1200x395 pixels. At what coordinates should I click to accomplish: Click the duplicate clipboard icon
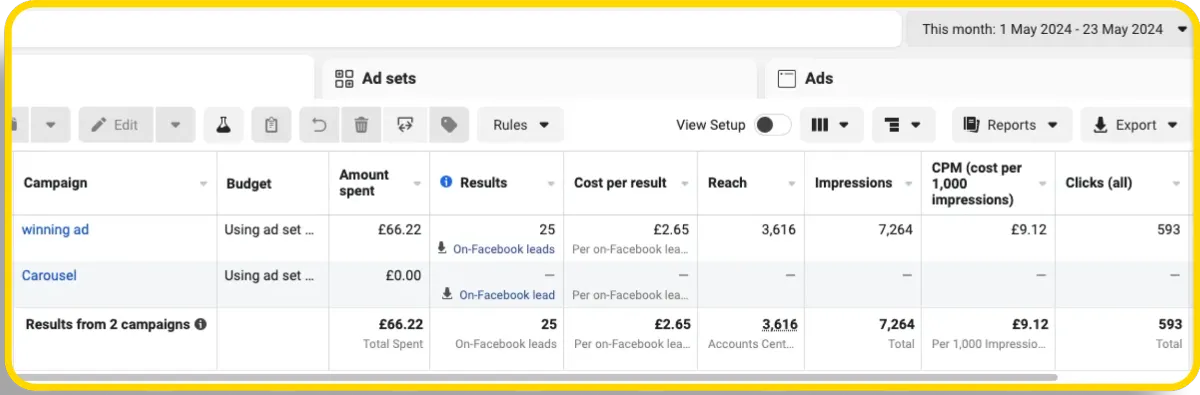pyautogui.click(x=271, y=125)
